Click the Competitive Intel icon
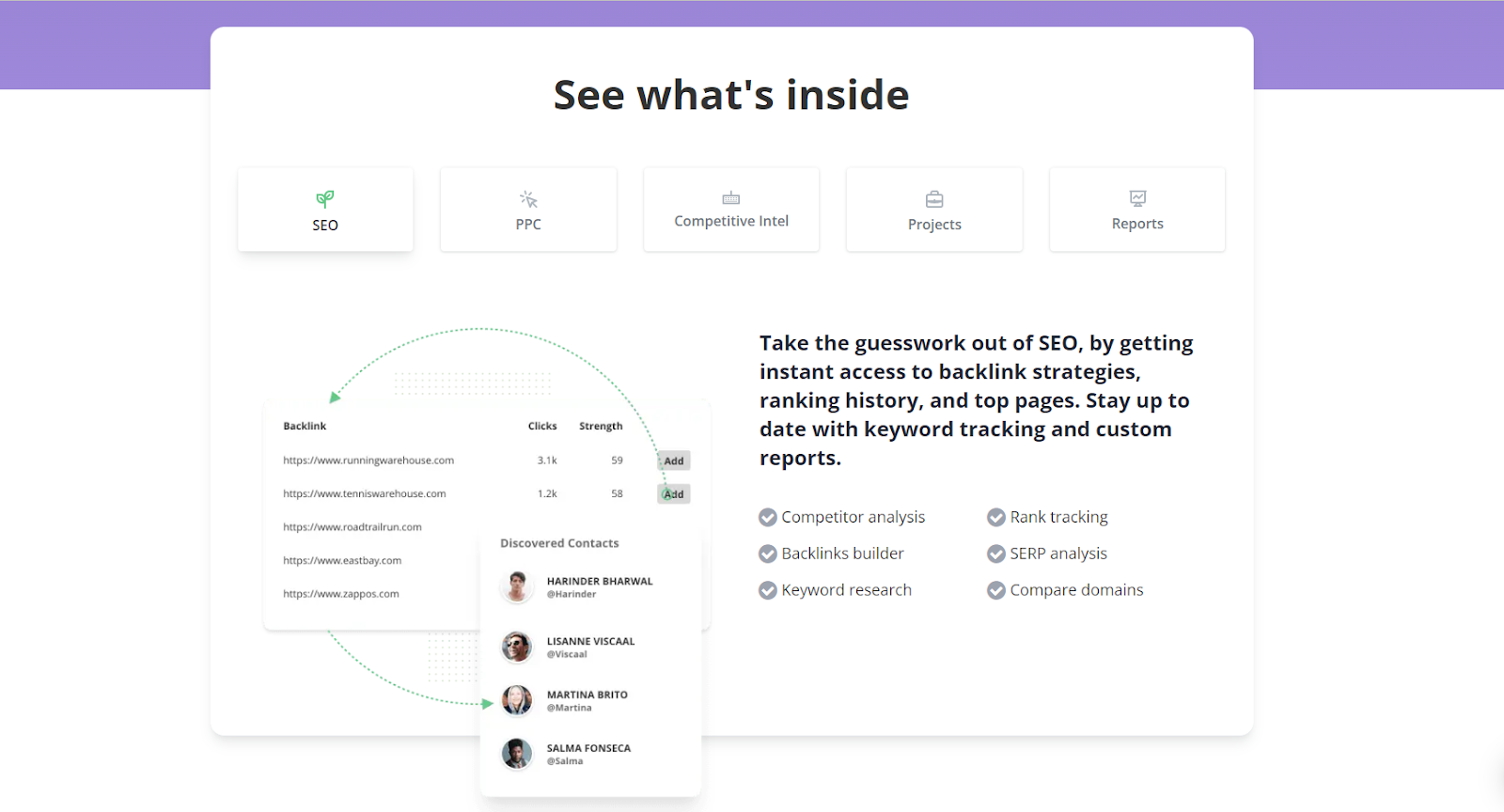This screenshot has width=1504, height=812. pyautogui.click(x=731, y=198)
